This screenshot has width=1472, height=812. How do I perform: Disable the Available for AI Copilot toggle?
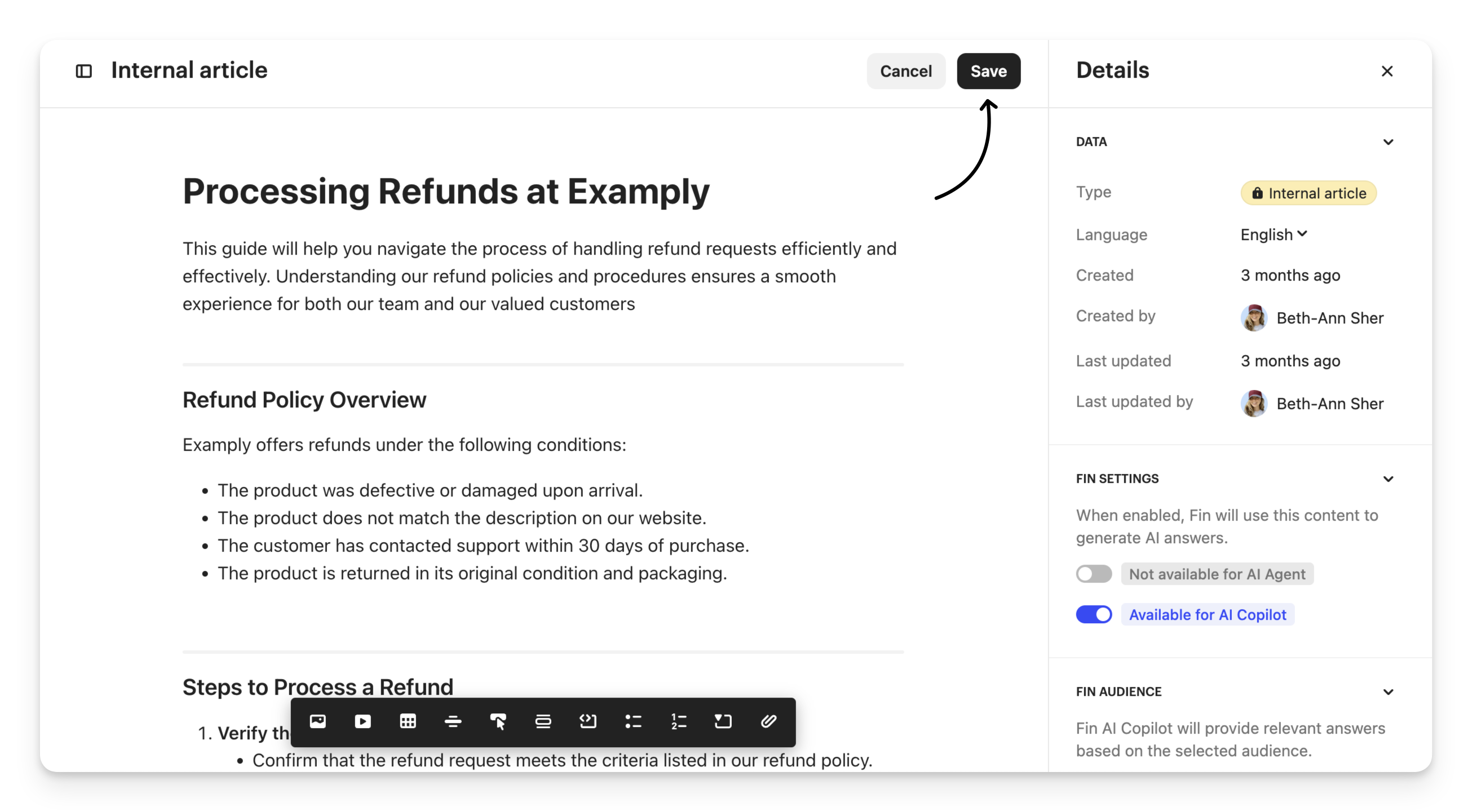(x=1094, y=614)
